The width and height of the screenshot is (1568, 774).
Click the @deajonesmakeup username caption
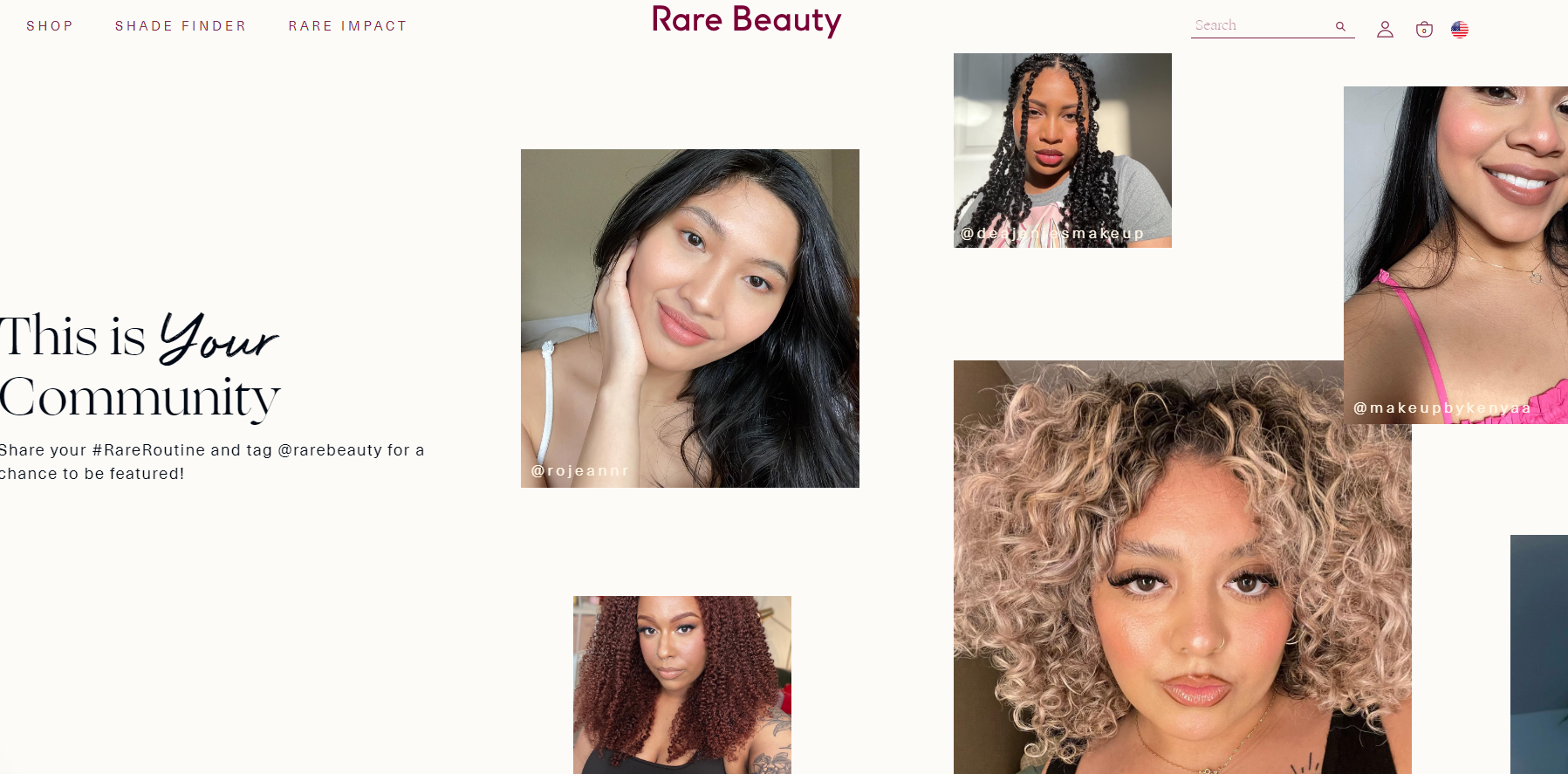coord(1052,234)
